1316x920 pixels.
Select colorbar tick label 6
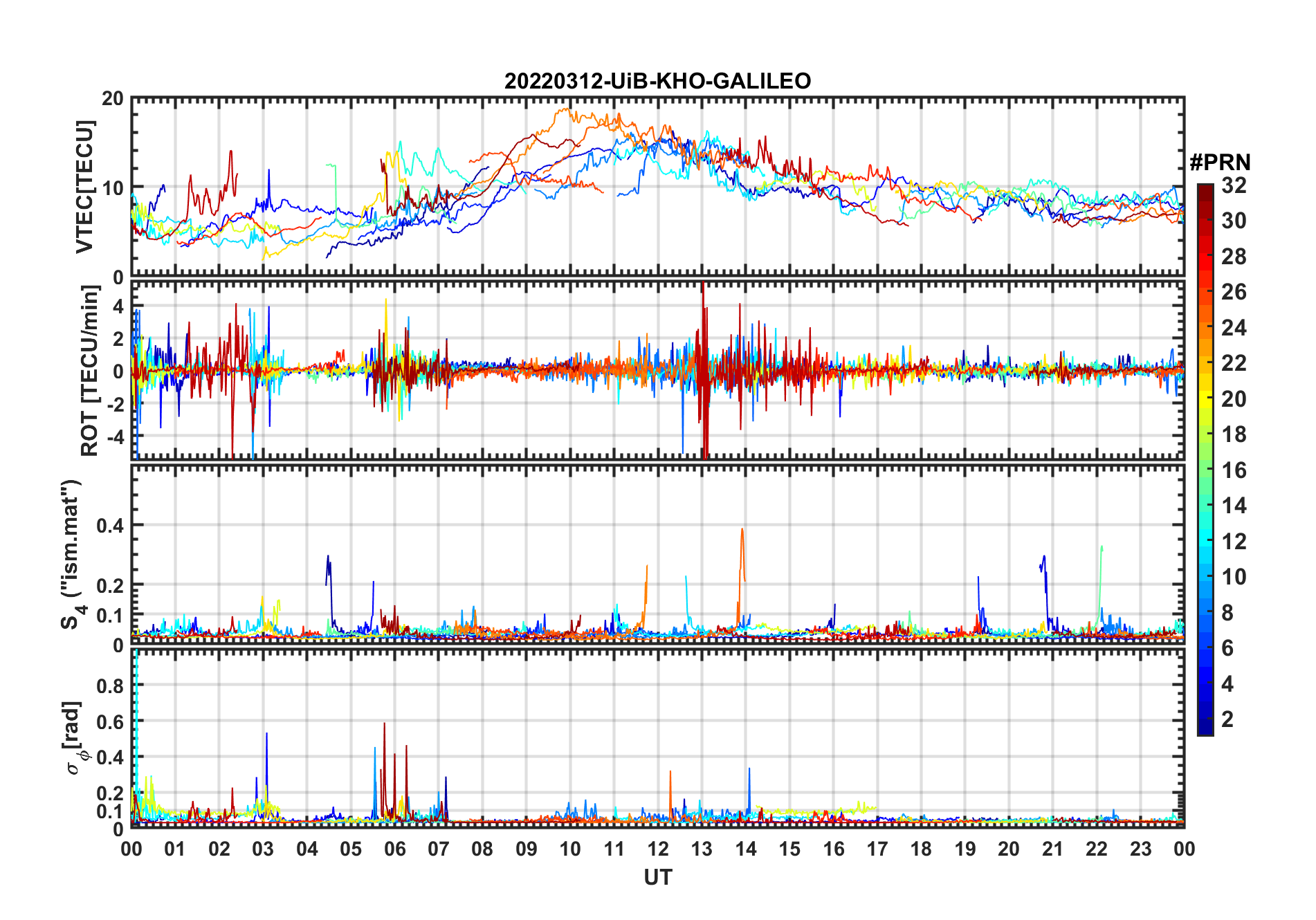pos(1227,648)
